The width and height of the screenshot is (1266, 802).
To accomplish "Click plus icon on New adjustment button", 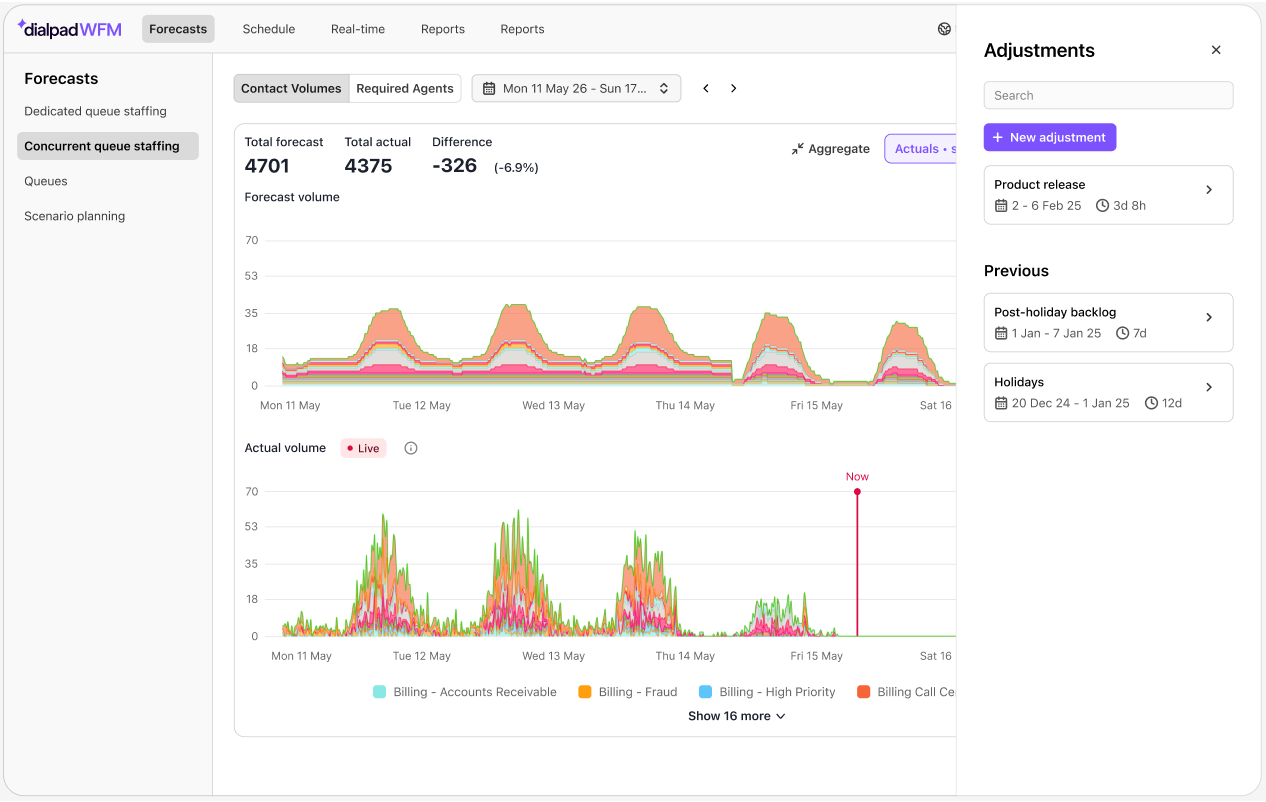I will click(998, 138).
